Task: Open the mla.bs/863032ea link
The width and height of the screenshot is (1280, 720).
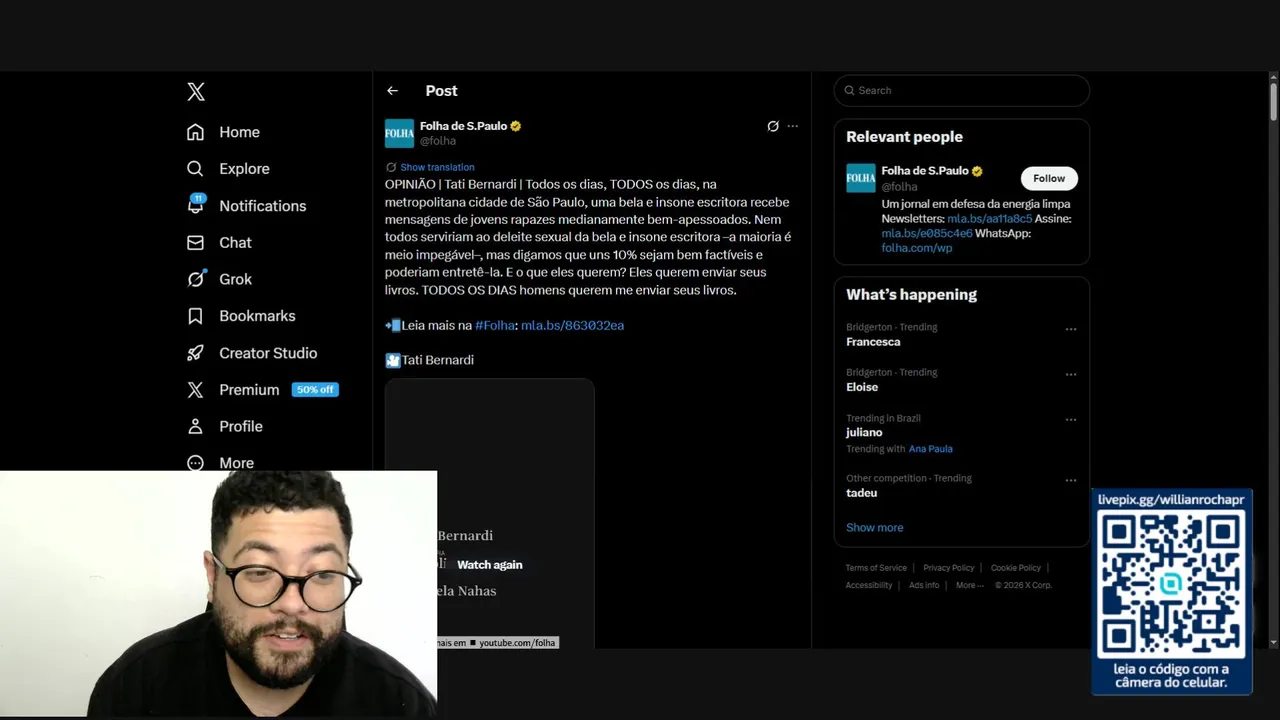Action: (x=572, y=325)
